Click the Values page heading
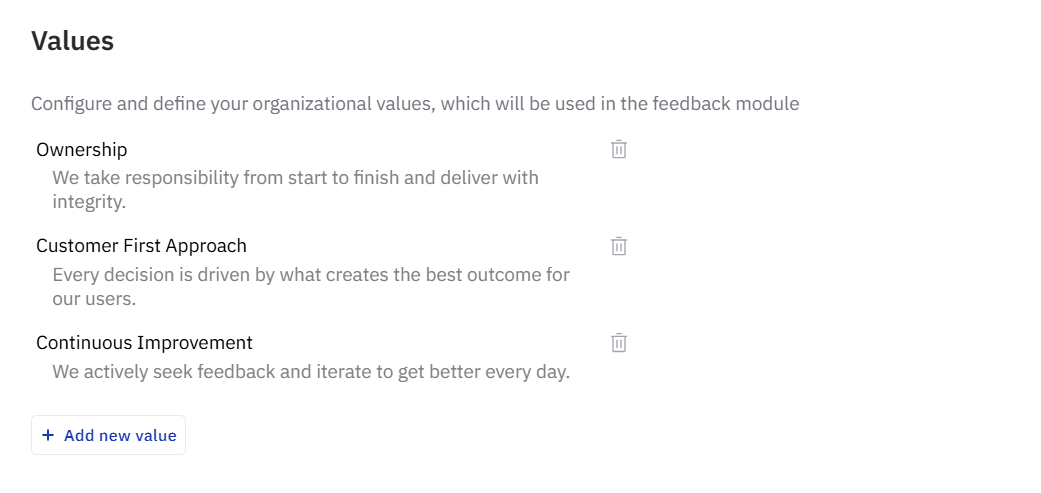This screenshot has height=493, width=1041. 72,41
